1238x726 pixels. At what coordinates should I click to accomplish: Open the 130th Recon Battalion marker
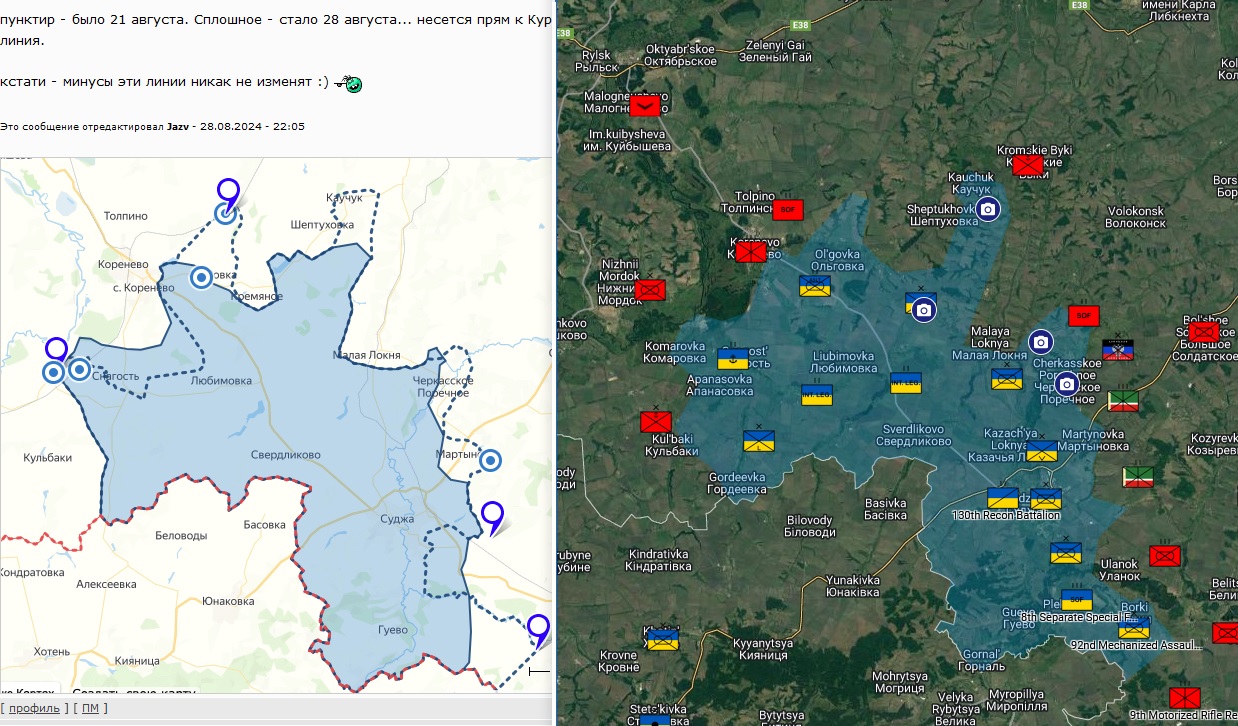tap(1003, 497)
